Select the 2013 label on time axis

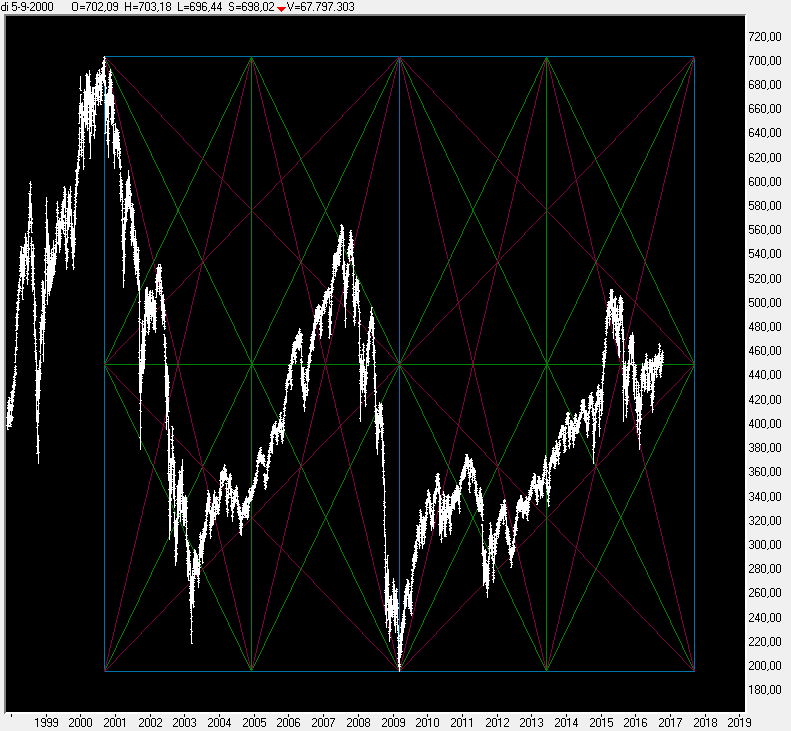click(531, 721)
